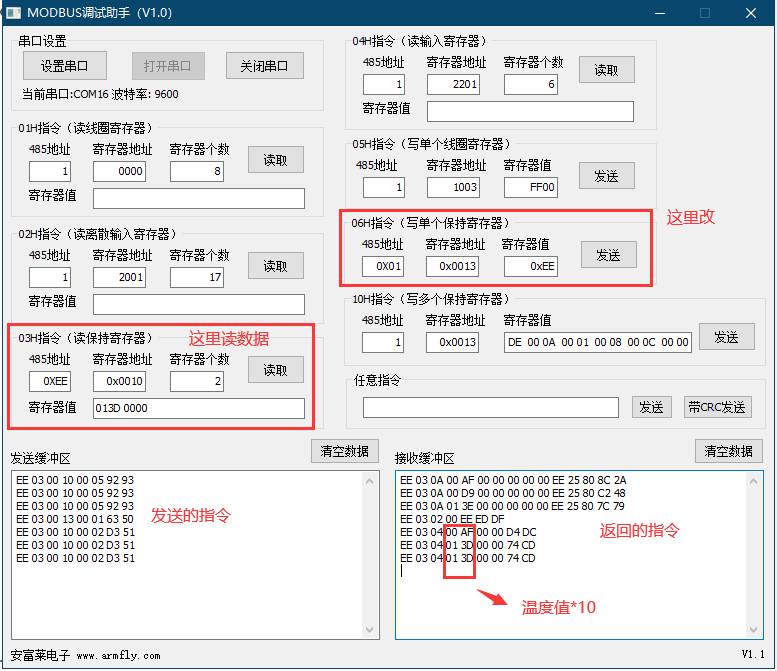Click 发送 in the 05H指令 group
Viewport: 777px width, 671px height.
tap(607, 175)
